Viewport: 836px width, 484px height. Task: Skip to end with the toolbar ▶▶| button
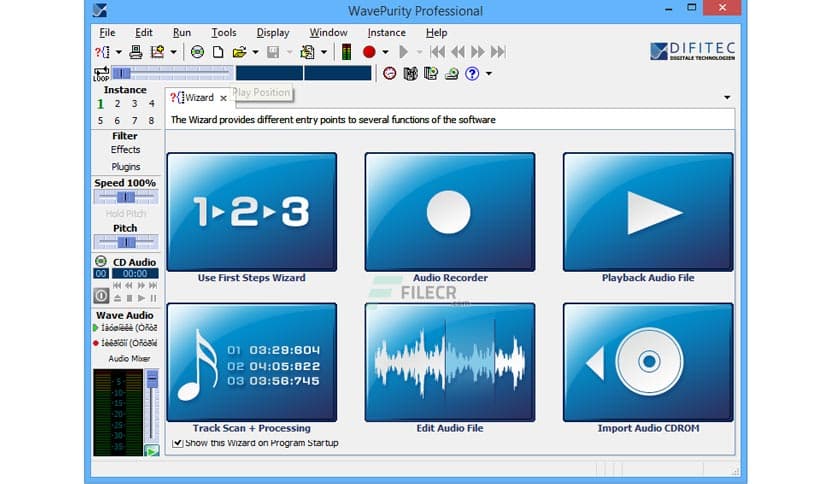[498, 52]
